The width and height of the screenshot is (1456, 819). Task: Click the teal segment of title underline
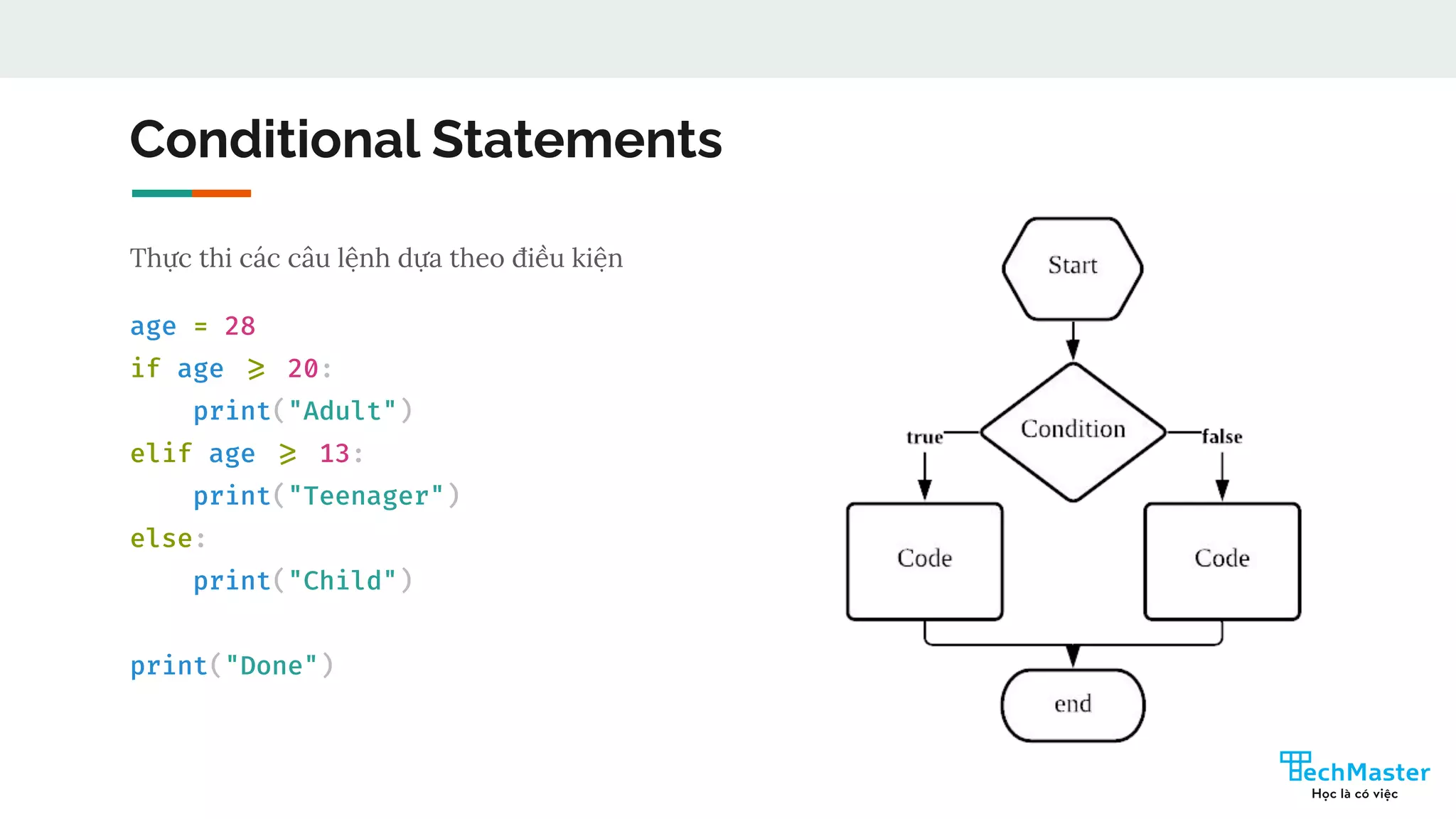tap(161, 193)
